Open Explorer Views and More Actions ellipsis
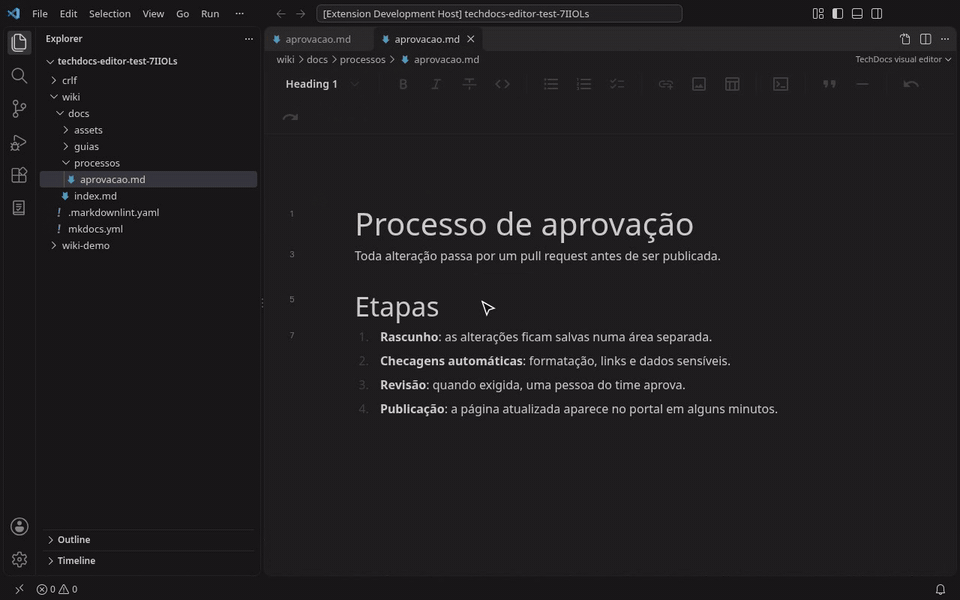The height and width of the screenshot is (600, 960). [x=249, y=39]
